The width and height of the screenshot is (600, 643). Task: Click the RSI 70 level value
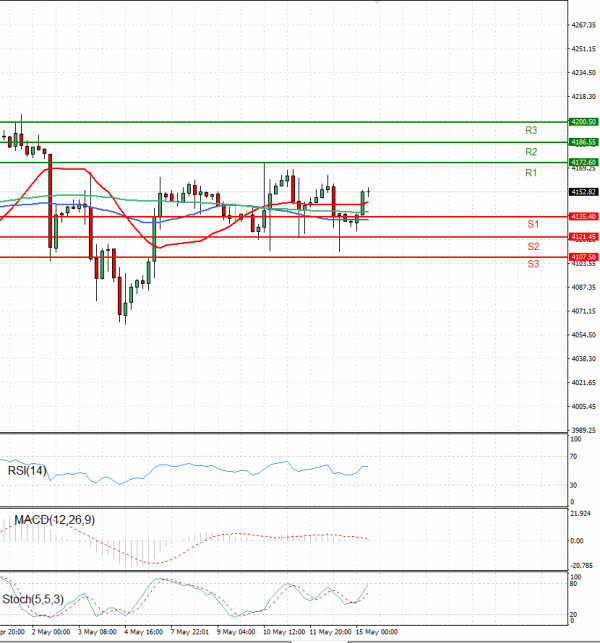573,456
